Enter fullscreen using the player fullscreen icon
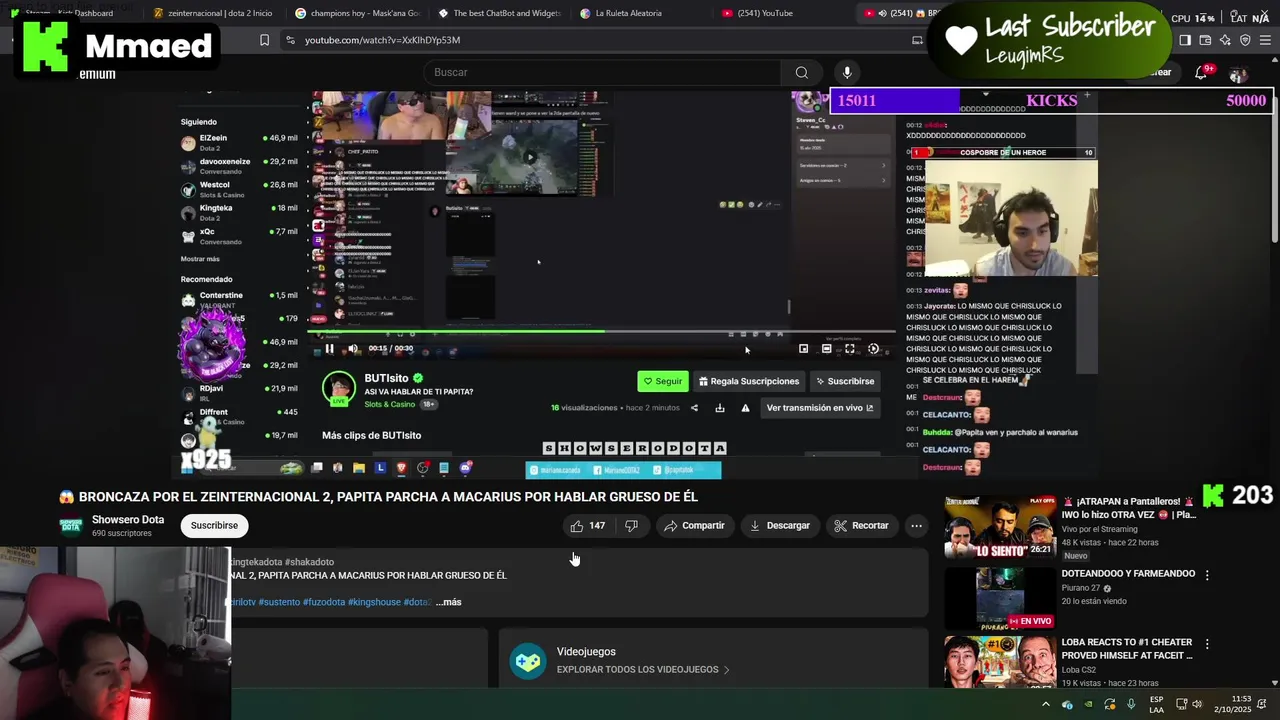1280x720 pixels. click(850, 349)
